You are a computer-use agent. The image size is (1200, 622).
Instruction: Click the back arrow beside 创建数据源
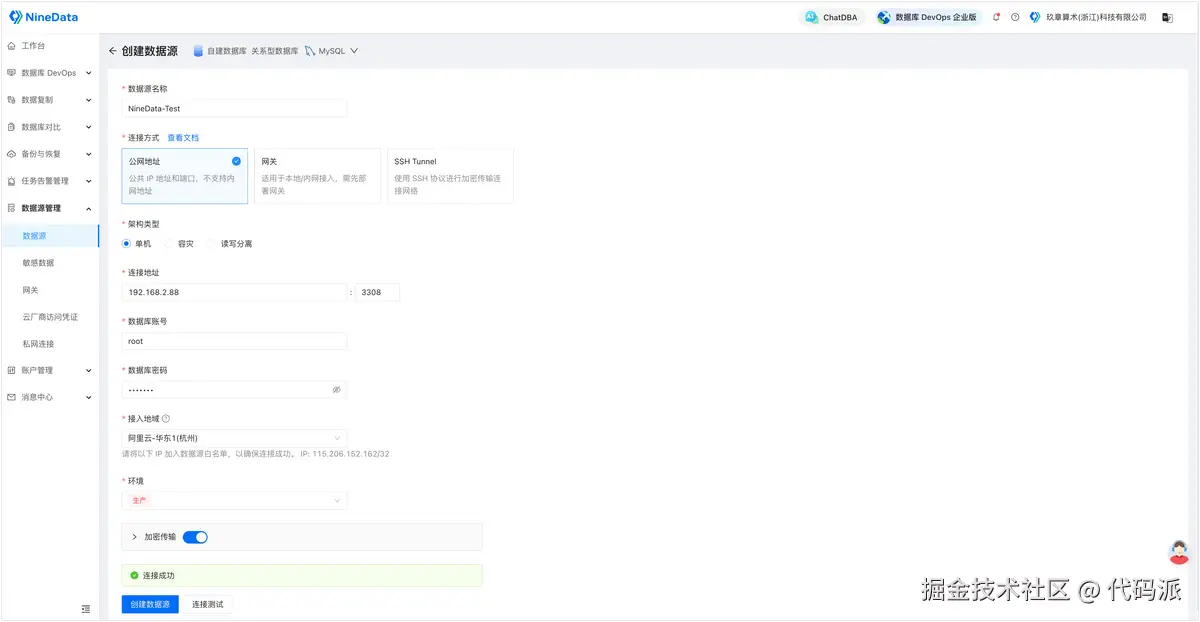(x=112, y=51)
